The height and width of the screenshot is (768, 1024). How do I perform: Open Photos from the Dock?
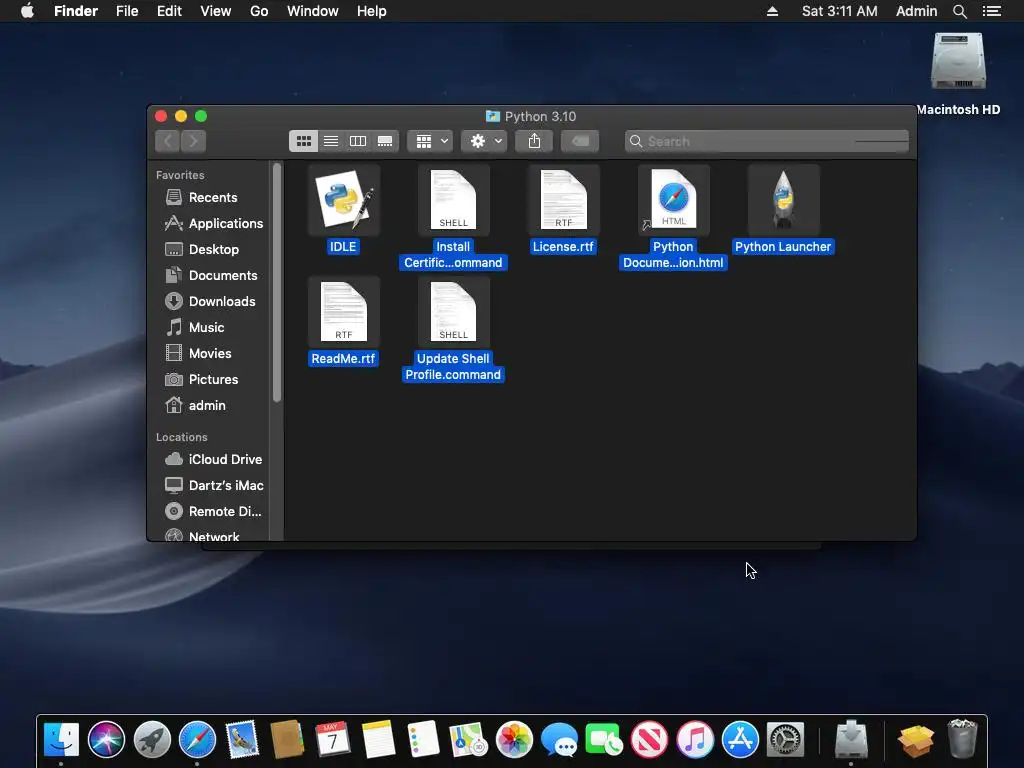click(x=514, y=740)
